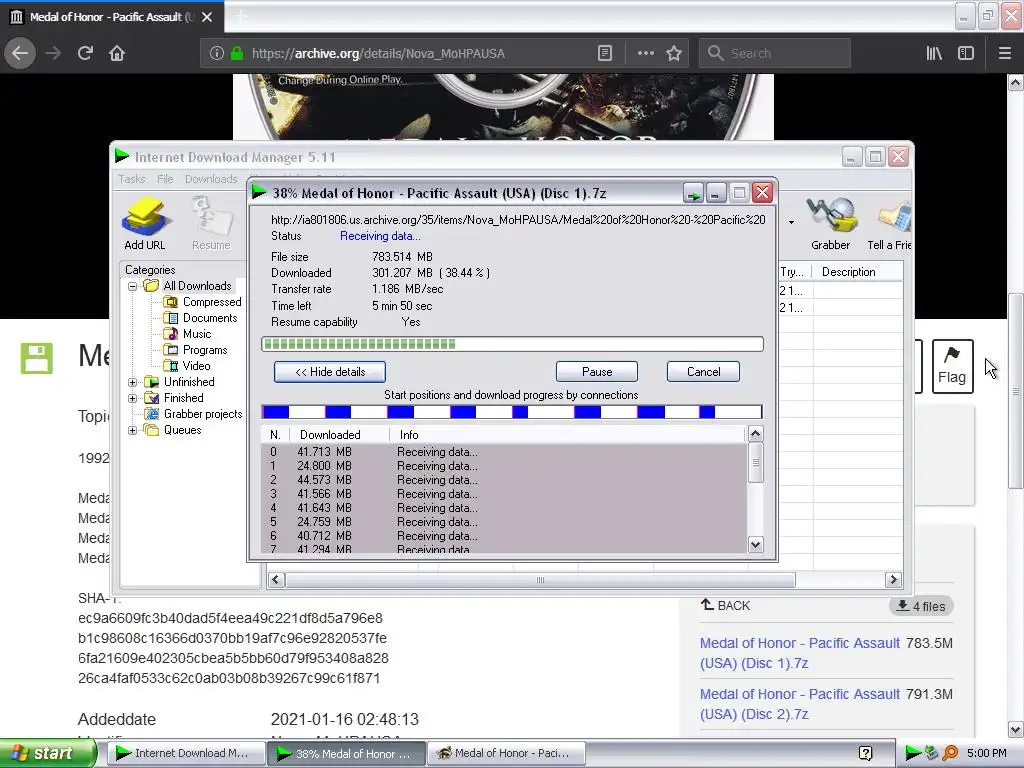Click the Add URL toolbar icon
Screen dimensions: 1024x768
coord(144,223)
